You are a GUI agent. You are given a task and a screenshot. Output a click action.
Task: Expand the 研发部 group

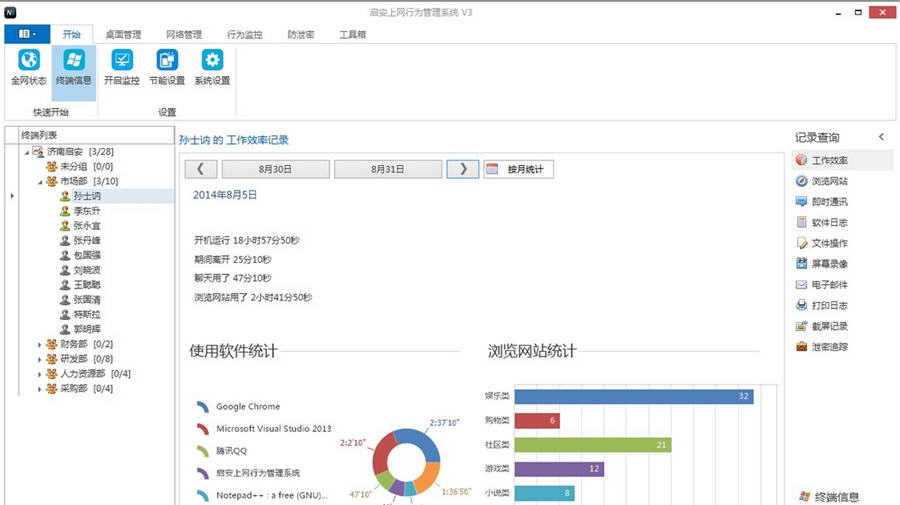click(40, 360)
